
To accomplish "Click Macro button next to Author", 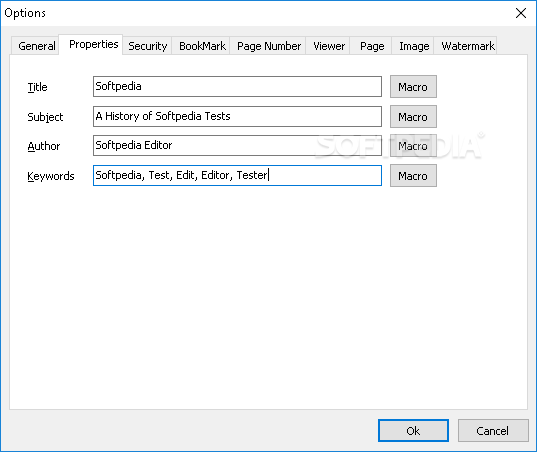I will pyautogui.click(x=413, y=146).
